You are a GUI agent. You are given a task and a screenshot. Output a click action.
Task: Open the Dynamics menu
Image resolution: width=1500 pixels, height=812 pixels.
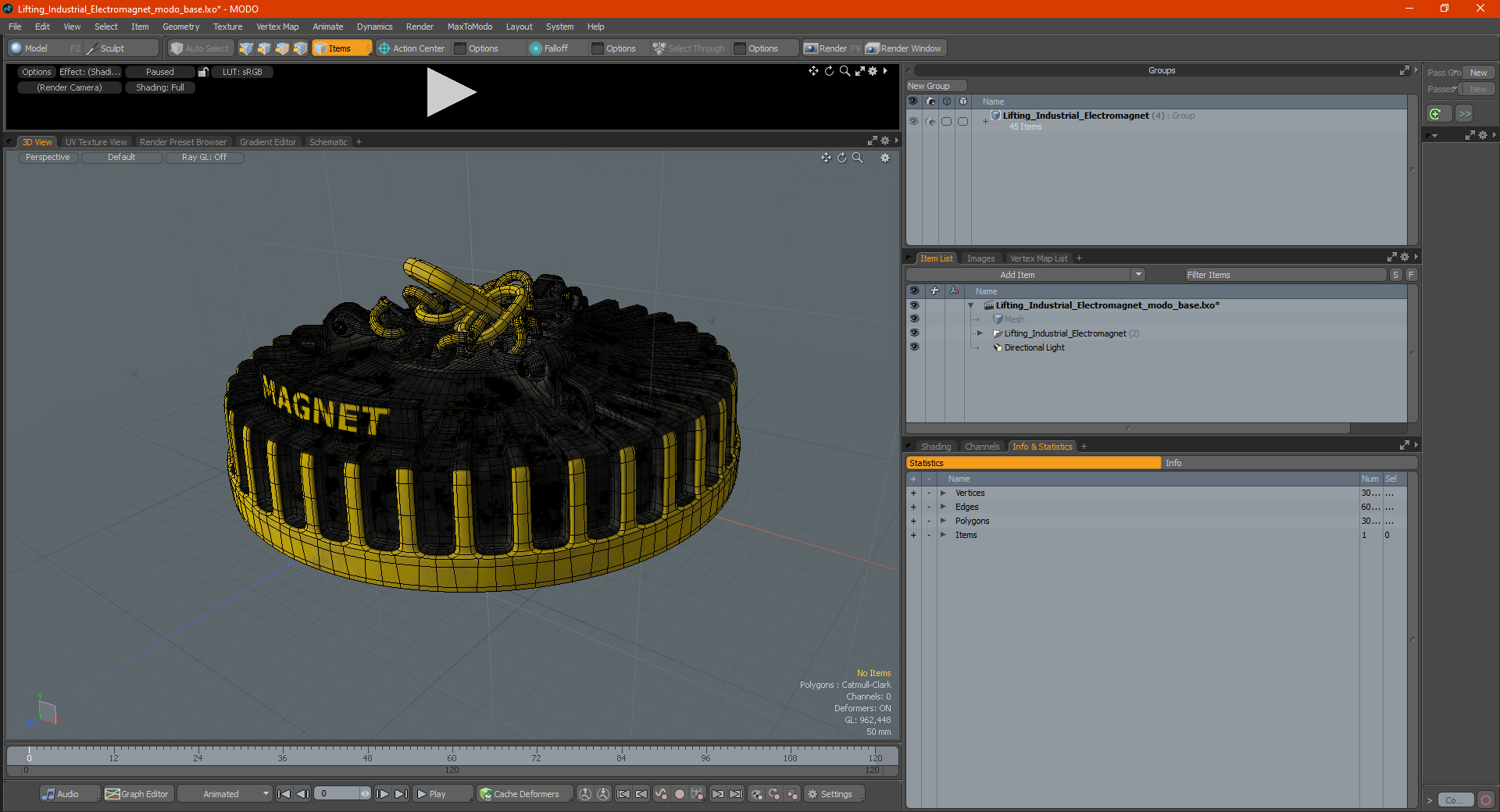coord(374,27)
